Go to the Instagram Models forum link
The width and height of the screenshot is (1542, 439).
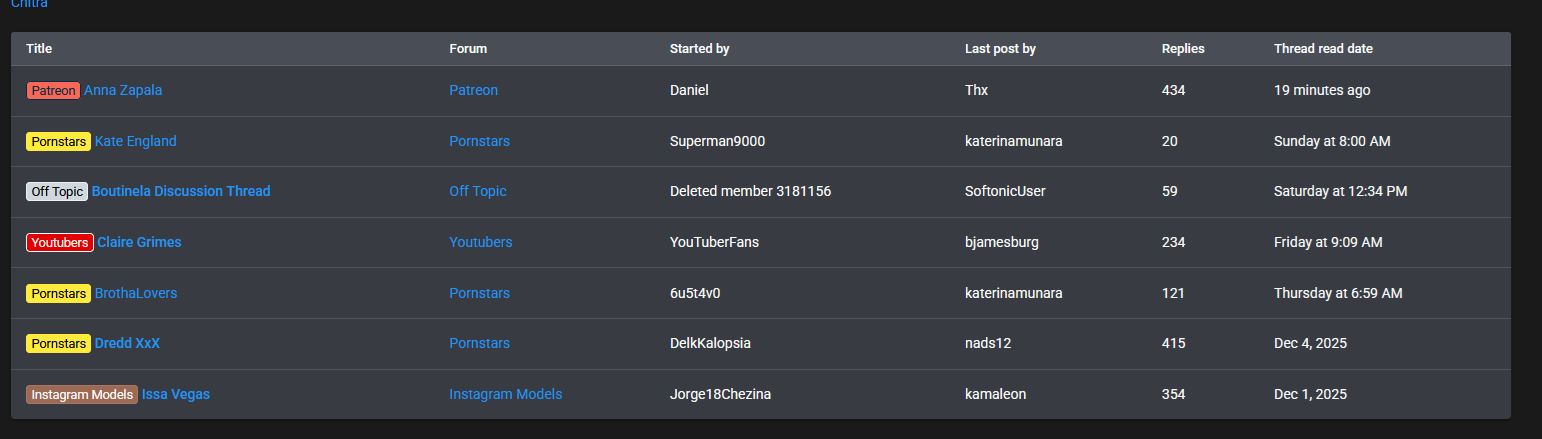(x=505, y=394)
